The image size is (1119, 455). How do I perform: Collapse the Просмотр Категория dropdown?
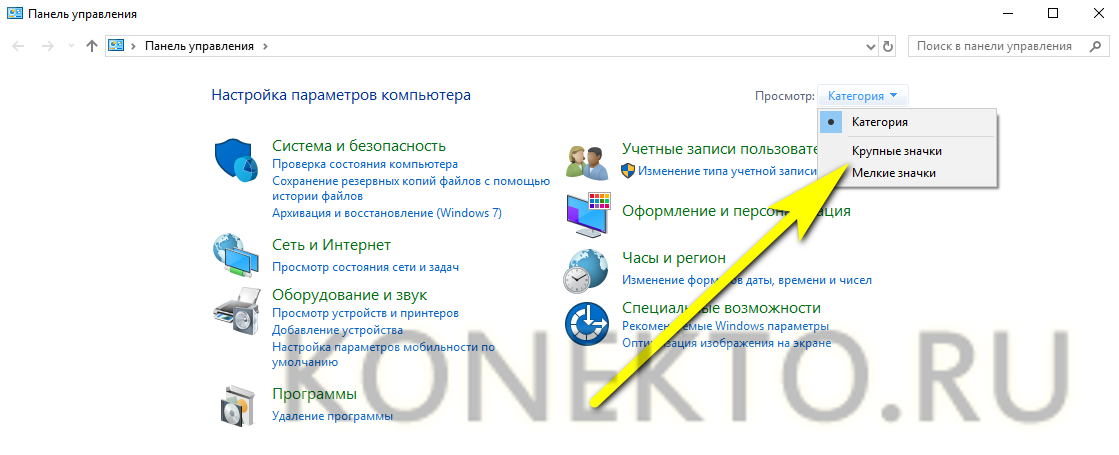(863, 96)
